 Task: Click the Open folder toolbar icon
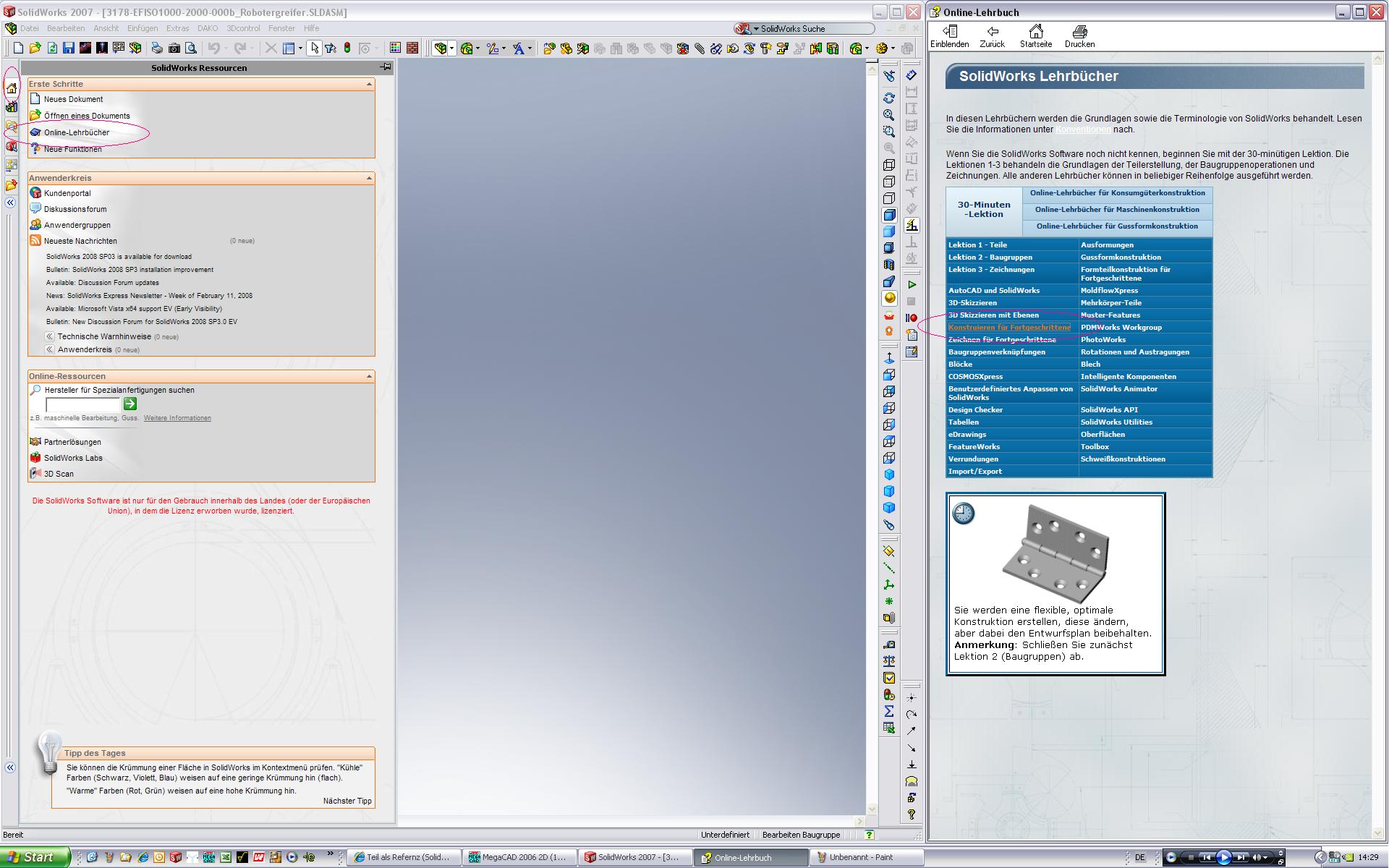(x=35, y=48)
